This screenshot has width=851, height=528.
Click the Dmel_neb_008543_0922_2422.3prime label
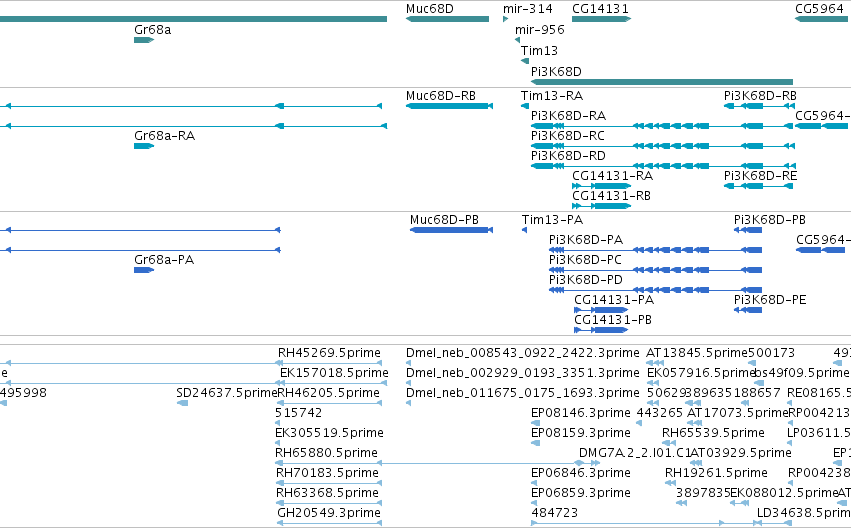coord(523,353)
